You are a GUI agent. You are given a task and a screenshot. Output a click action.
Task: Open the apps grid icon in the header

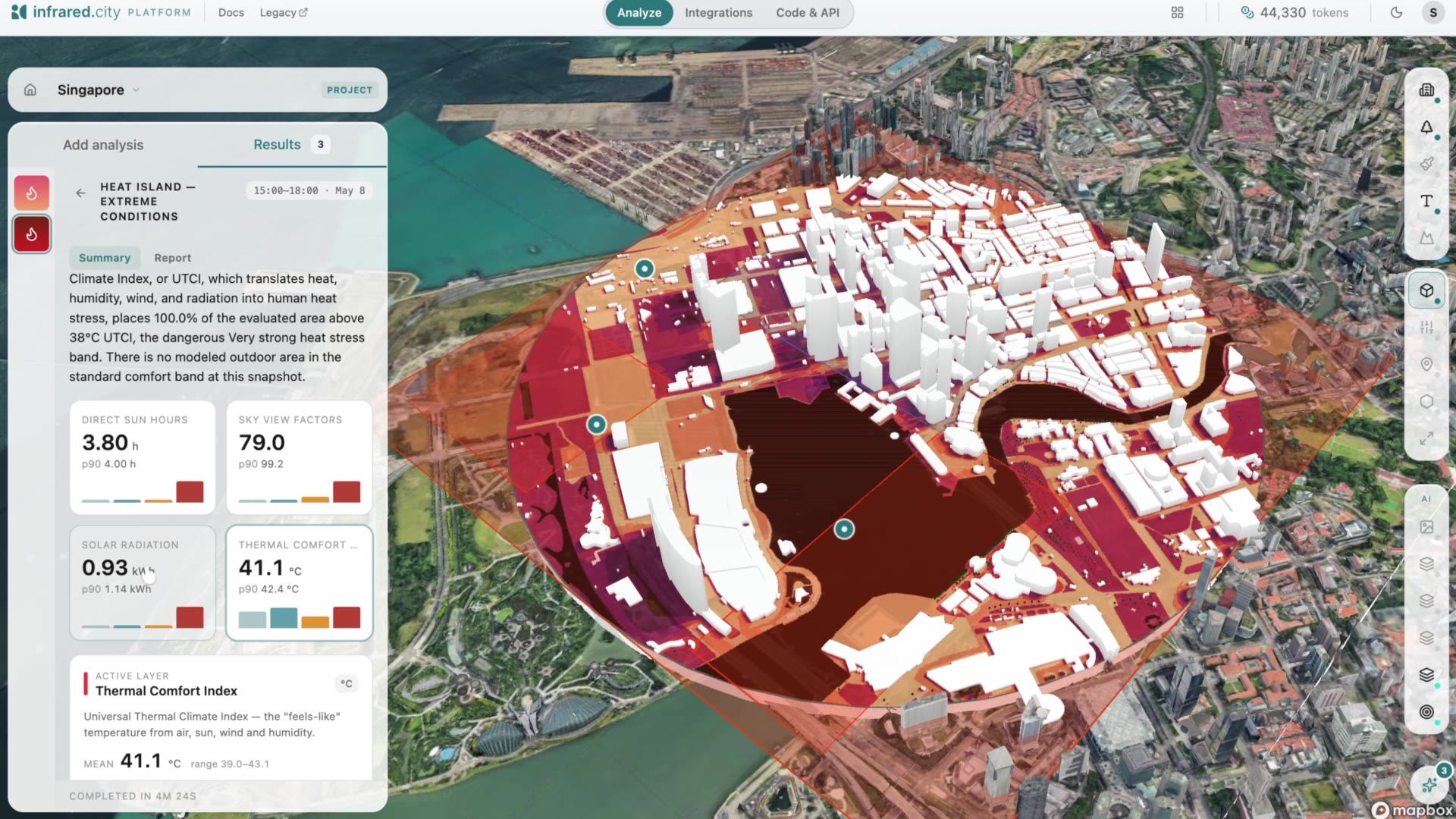pyautogui.click(x=1177, y=12)
